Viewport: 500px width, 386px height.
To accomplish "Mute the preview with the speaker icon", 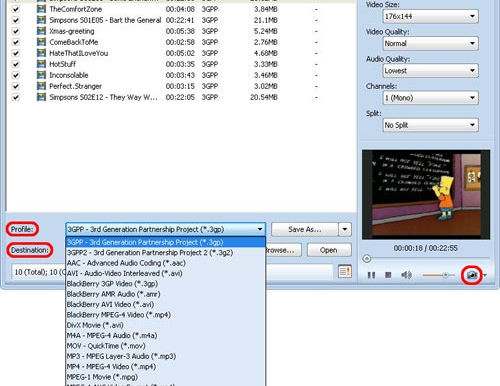I will tap(406, 275).
